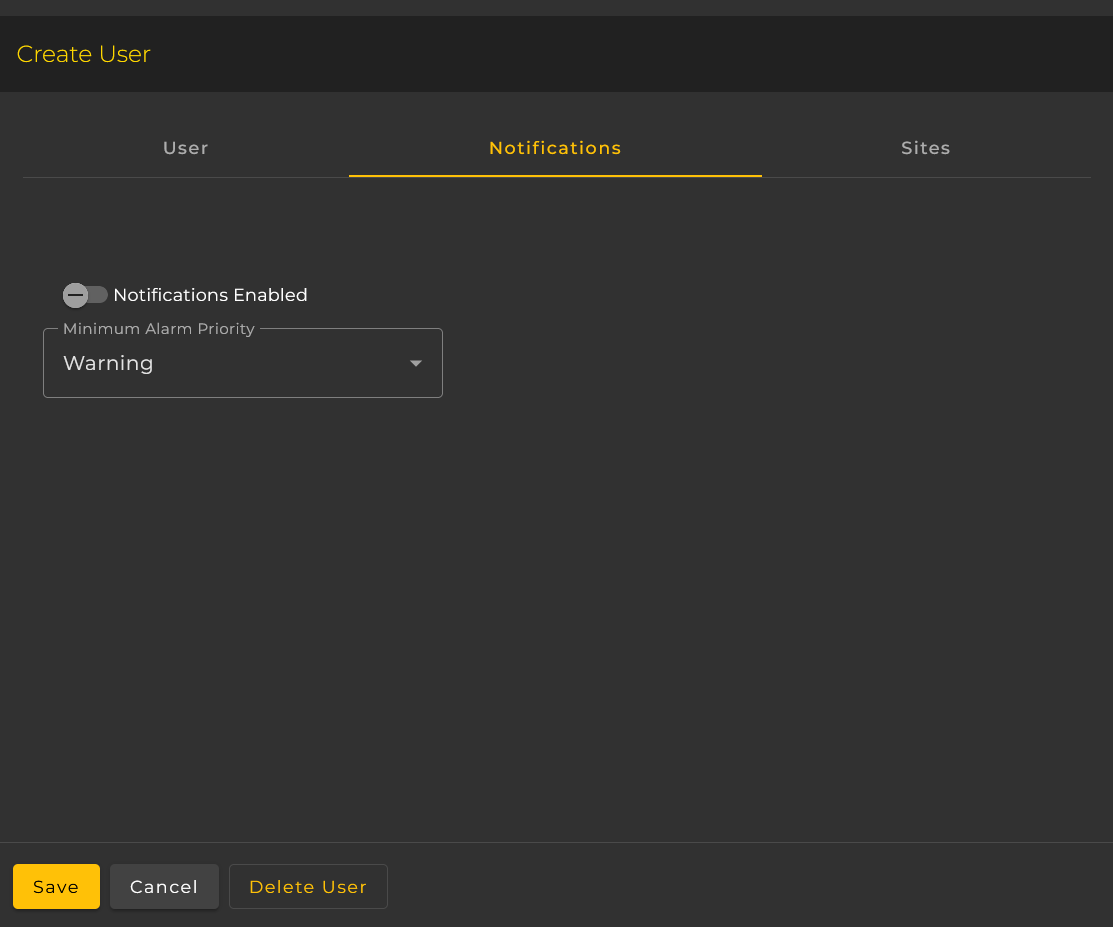Click the "Warning" selected priority value

click(x=108, y=363)
